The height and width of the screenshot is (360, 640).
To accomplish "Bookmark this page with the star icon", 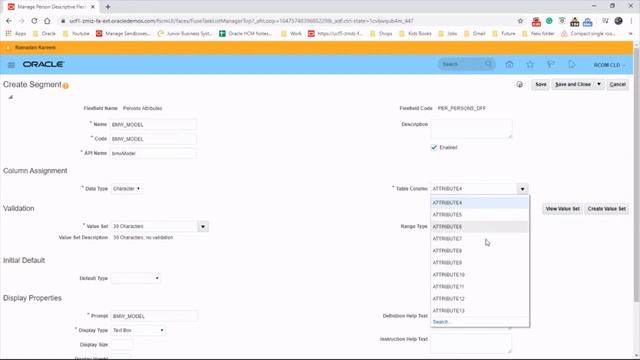I will (520, 21).
